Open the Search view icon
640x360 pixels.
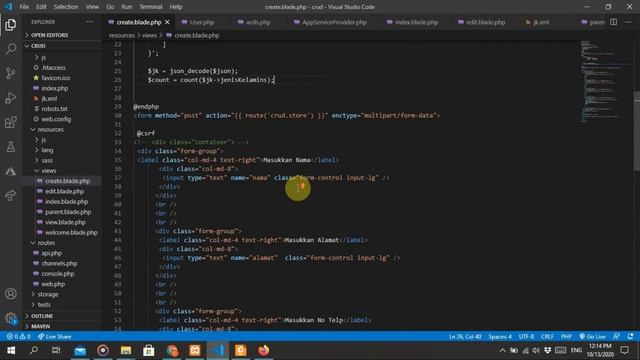click(x=11, y=49)
